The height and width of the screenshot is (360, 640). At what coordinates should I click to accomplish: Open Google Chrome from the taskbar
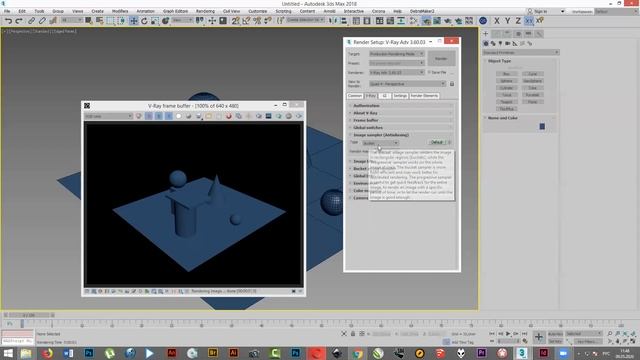pos(358,353)
